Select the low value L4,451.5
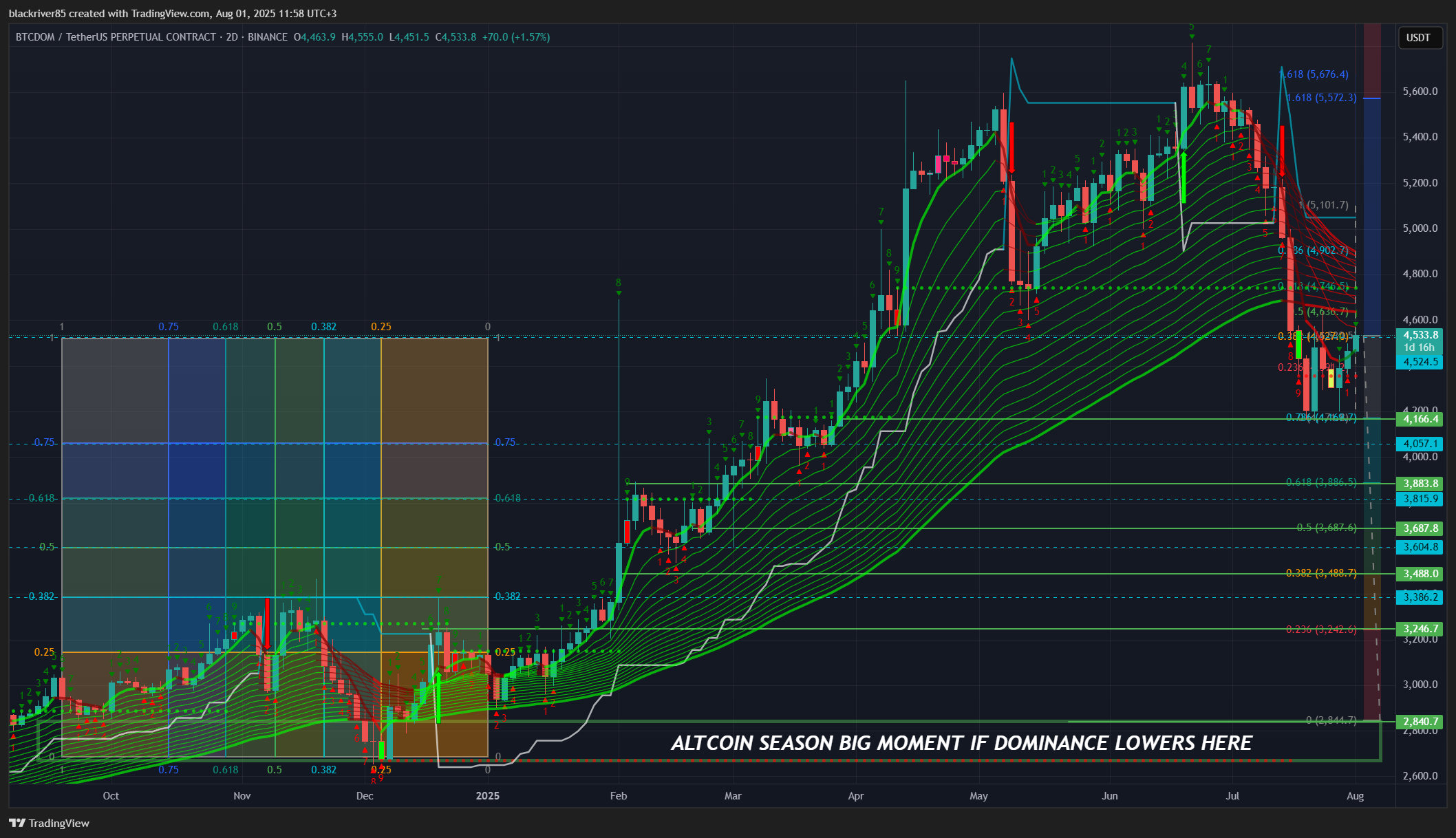The width and height of the screenshot is (1456, 838). click(409, 37)
